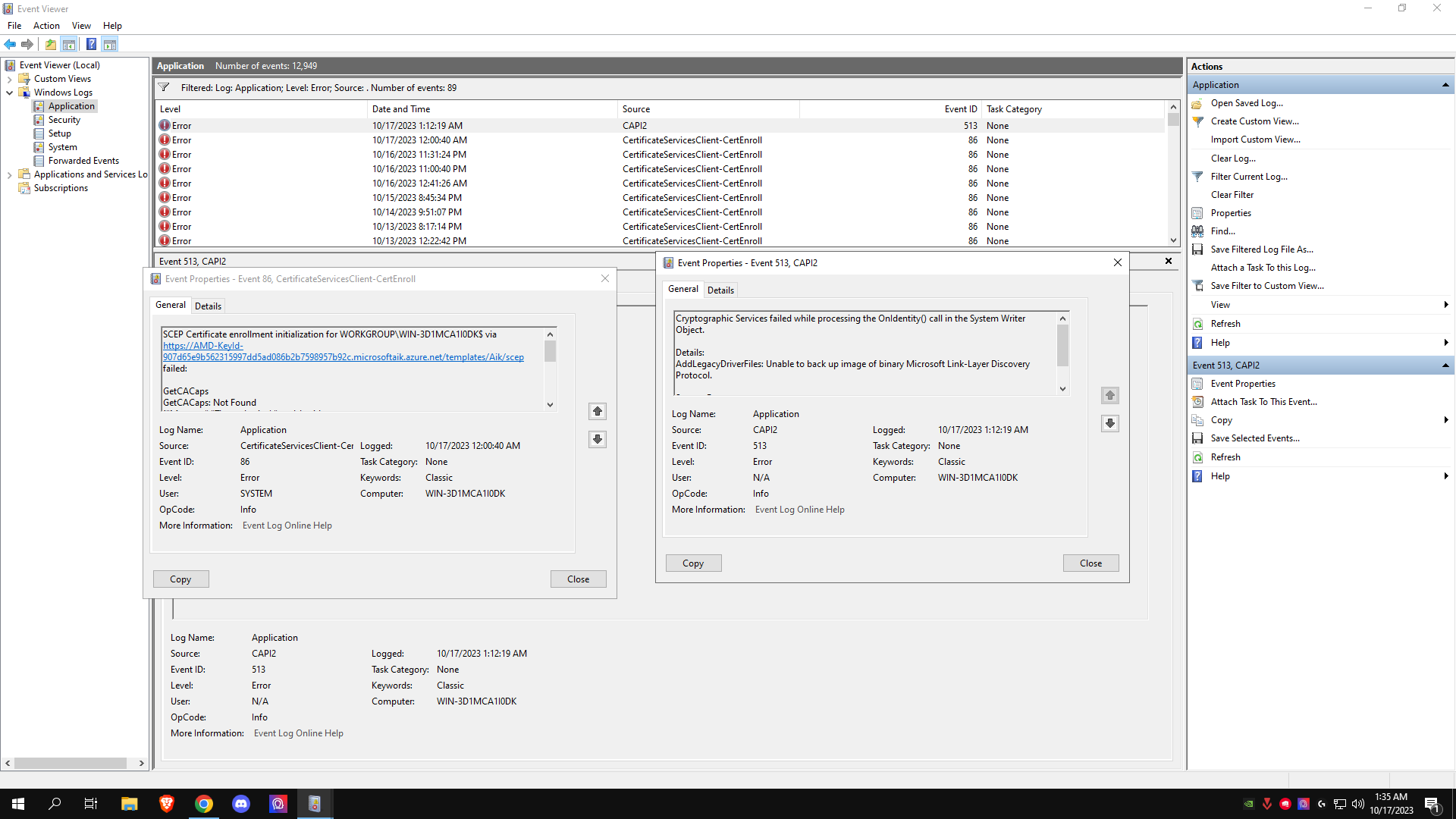1456x819 pixels.
Task: Click the Help toolbar icon
Action: pos(91,44)
